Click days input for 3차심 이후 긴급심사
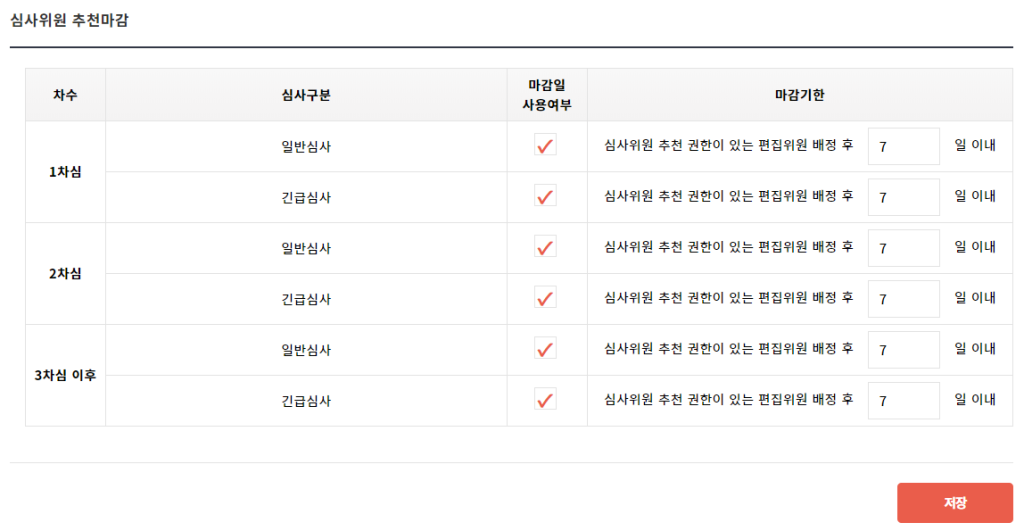Screen dimensions: 1024x531 904,401
